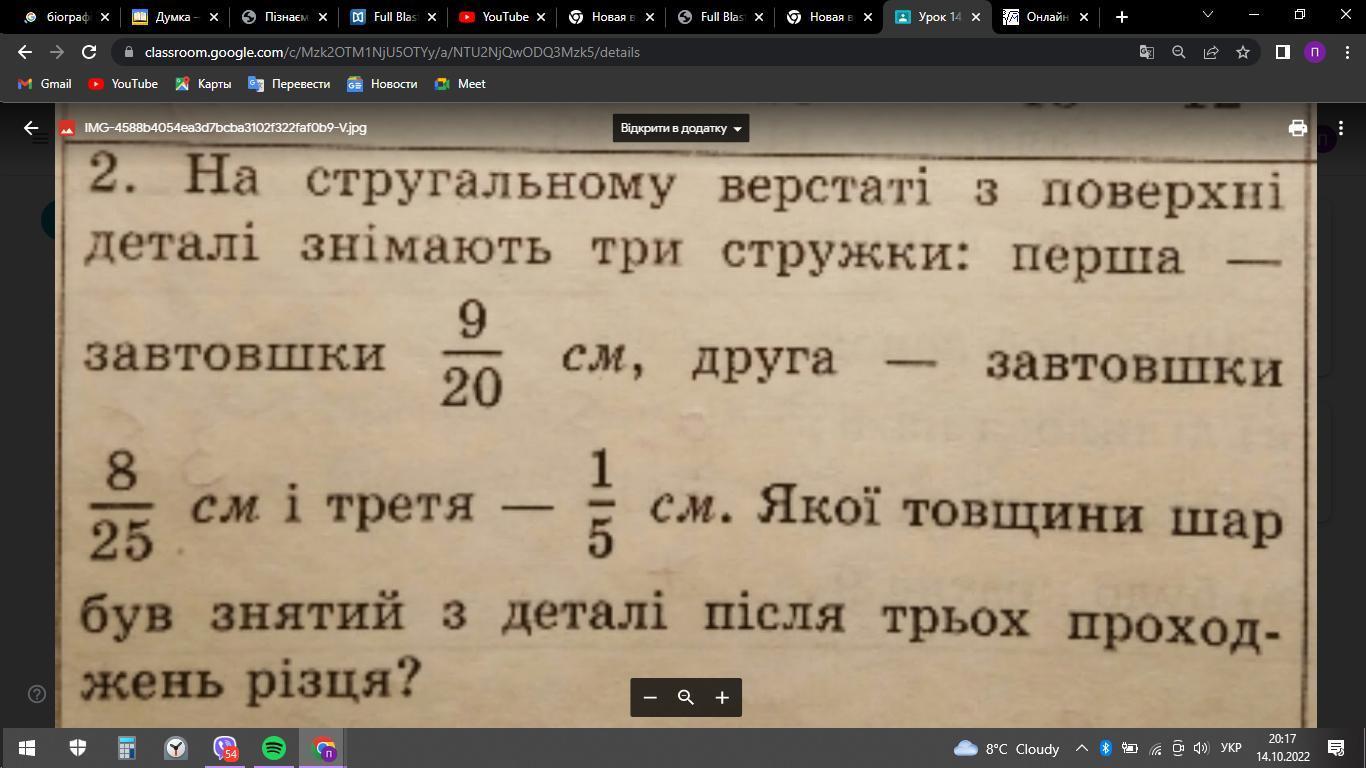Viewport: 1366px width, 768px height.
Task: Zoom in the image preview
Action: tap(722, 697)
